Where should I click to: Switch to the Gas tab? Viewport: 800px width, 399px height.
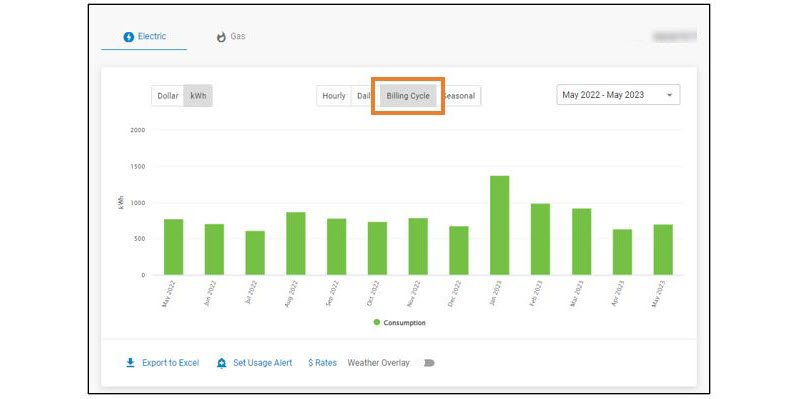pos(231,37)
